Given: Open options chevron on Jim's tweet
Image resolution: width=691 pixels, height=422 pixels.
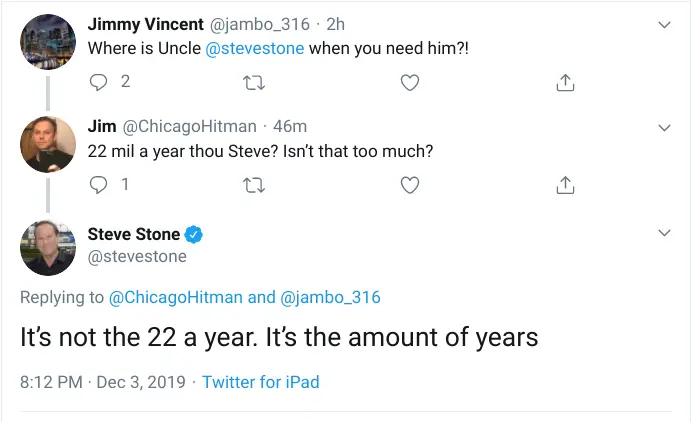Looking at the screenshot, I should (x=665, y=127).
